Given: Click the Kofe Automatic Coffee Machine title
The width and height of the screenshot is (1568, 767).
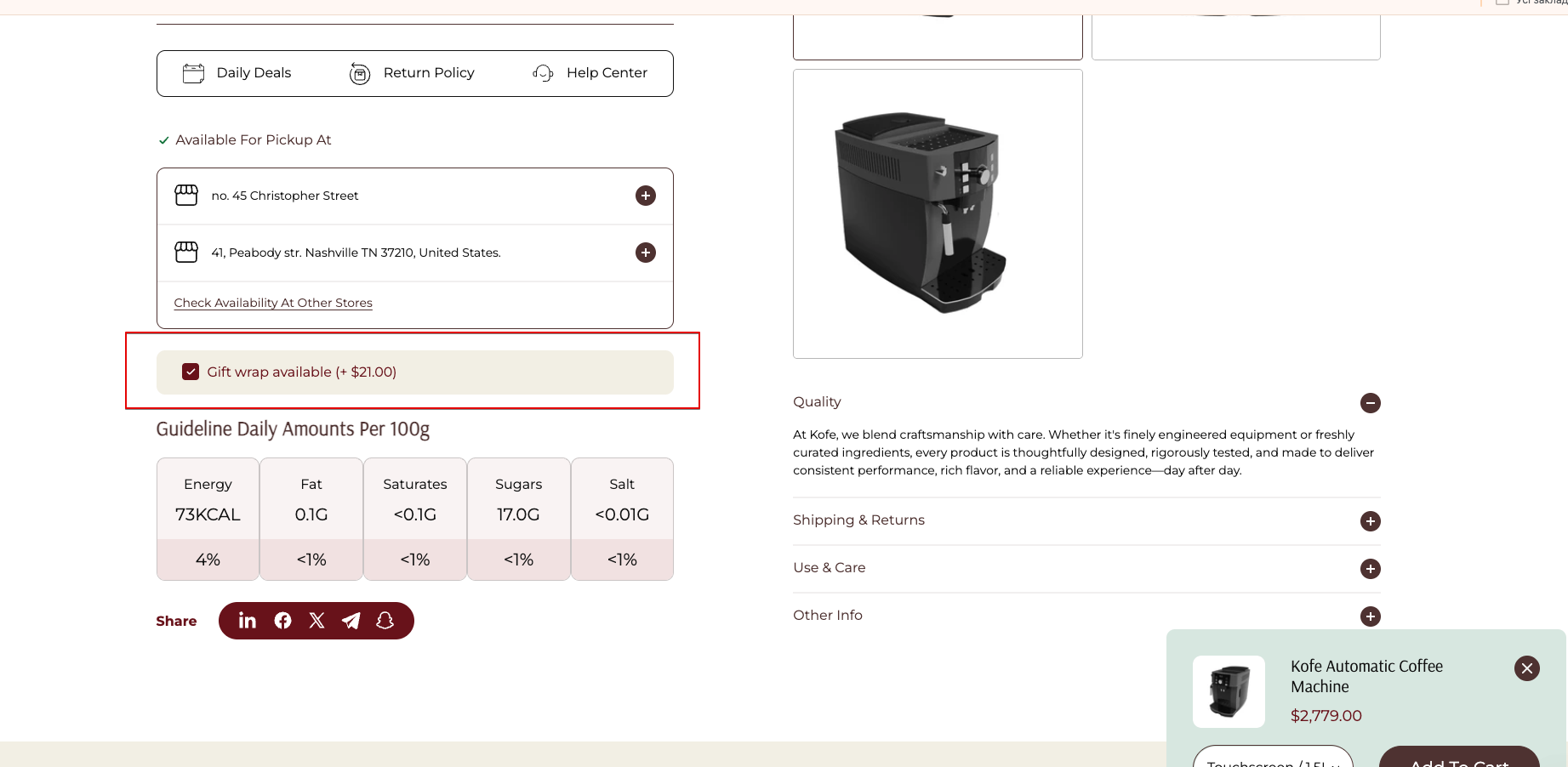Looking at the screenshot, I should (x=1366, y=676).
